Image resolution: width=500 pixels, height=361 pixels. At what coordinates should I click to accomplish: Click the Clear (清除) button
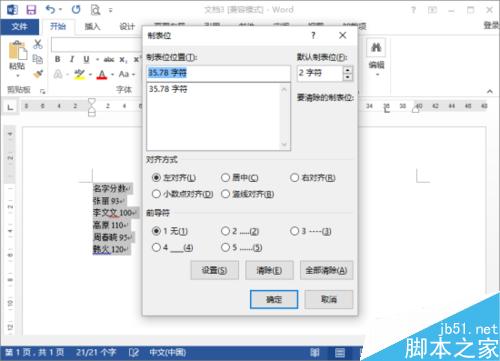(x=269, y=270)
